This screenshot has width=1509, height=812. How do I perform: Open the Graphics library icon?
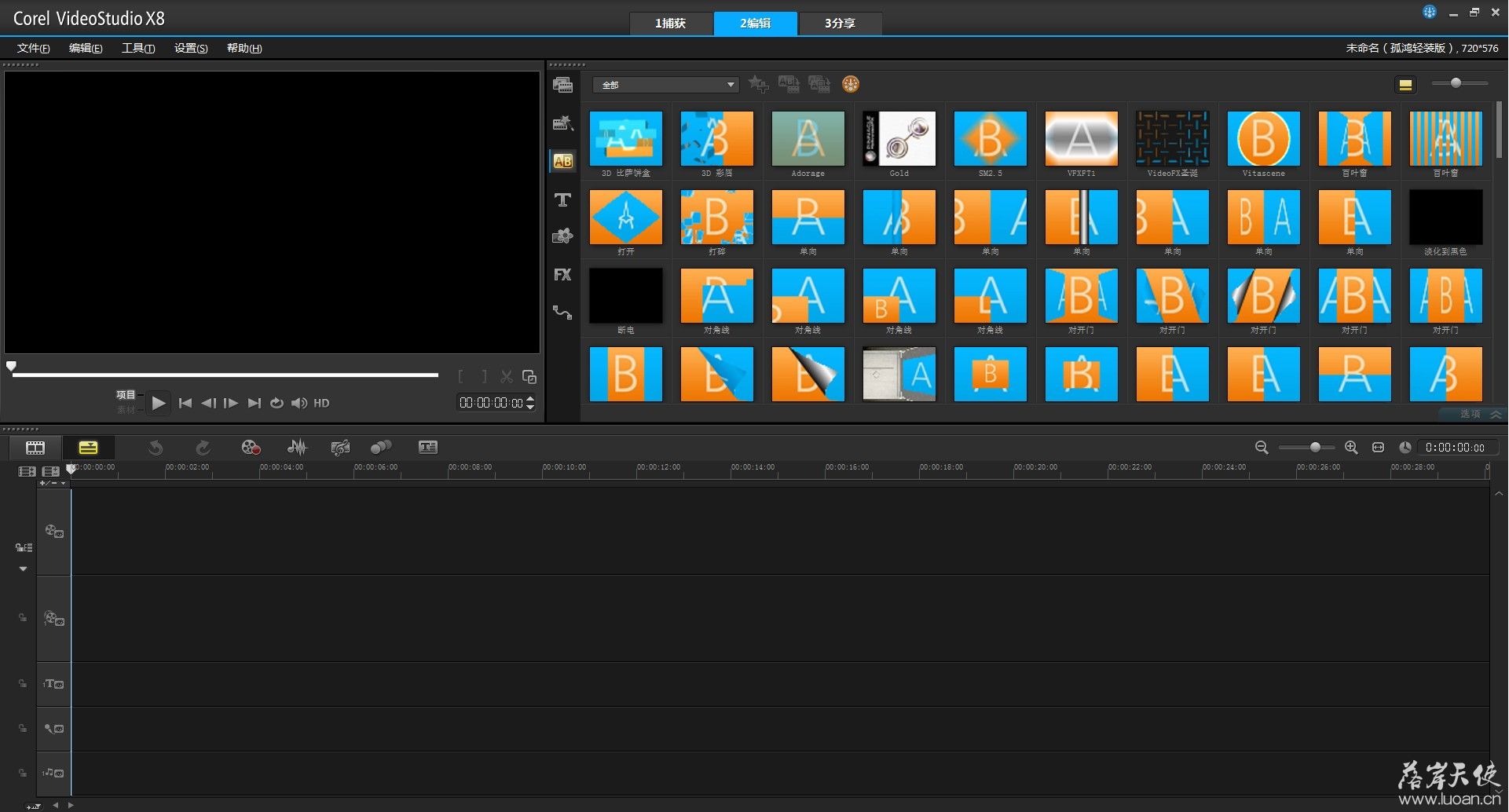pyautogui.click(x=562, y=236)
